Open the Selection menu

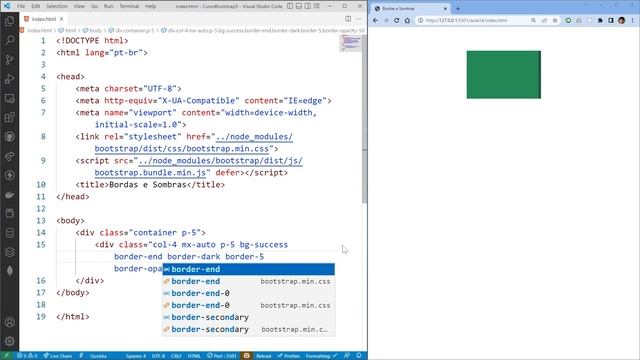click(57, 6)
